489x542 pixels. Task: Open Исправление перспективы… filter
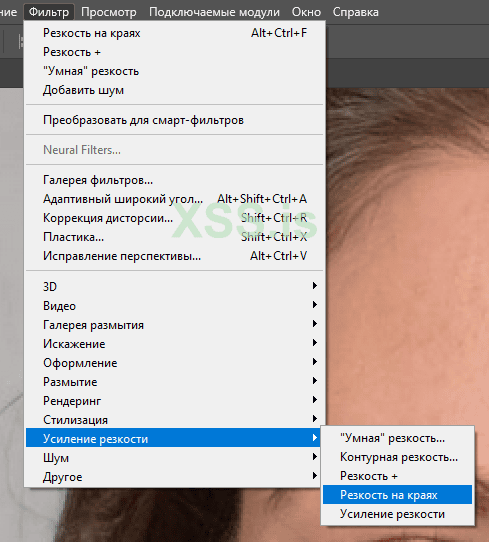tap(175, 256)
